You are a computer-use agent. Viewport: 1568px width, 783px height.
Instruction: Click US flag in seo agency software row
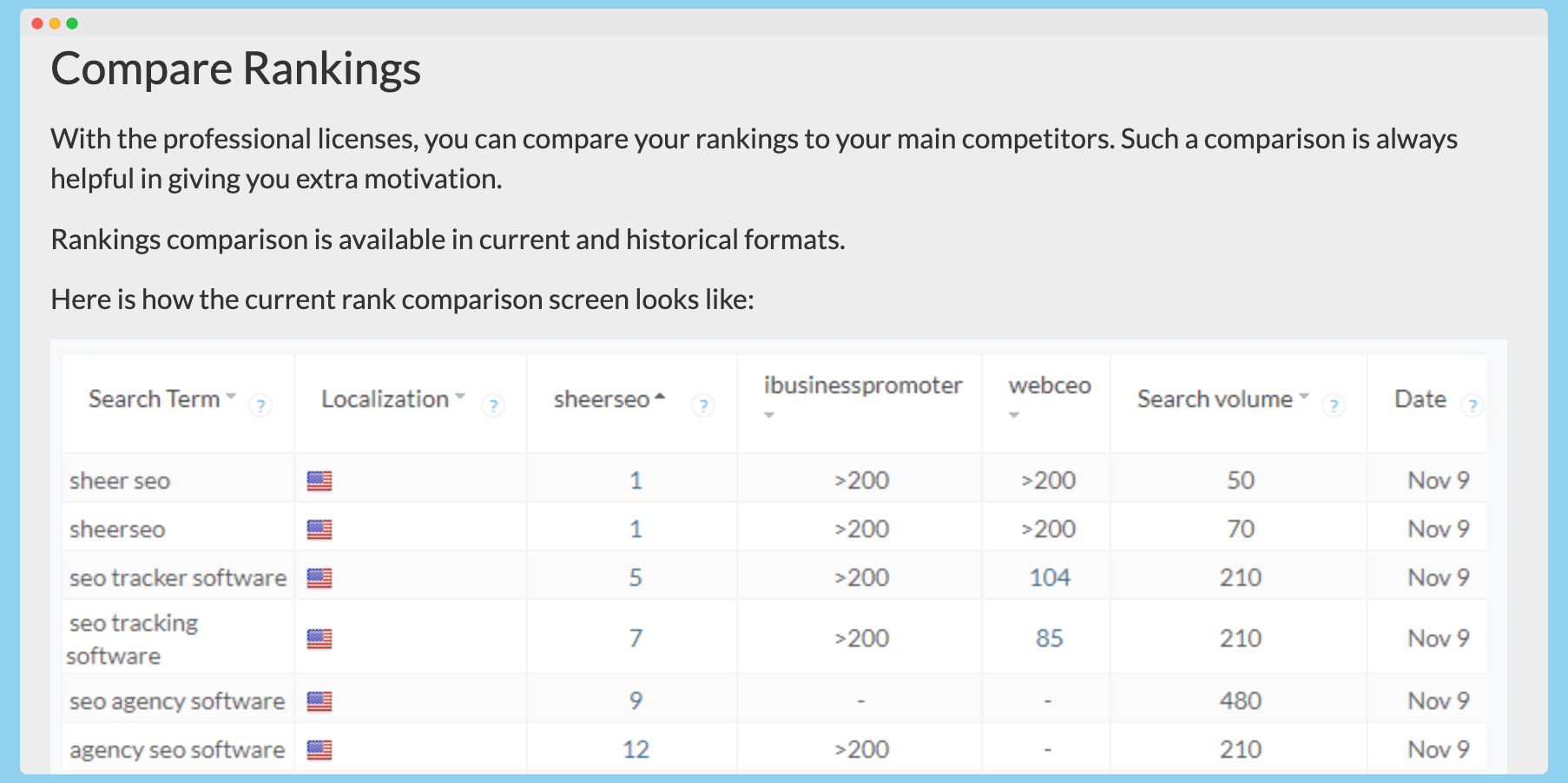click(320, 701)
